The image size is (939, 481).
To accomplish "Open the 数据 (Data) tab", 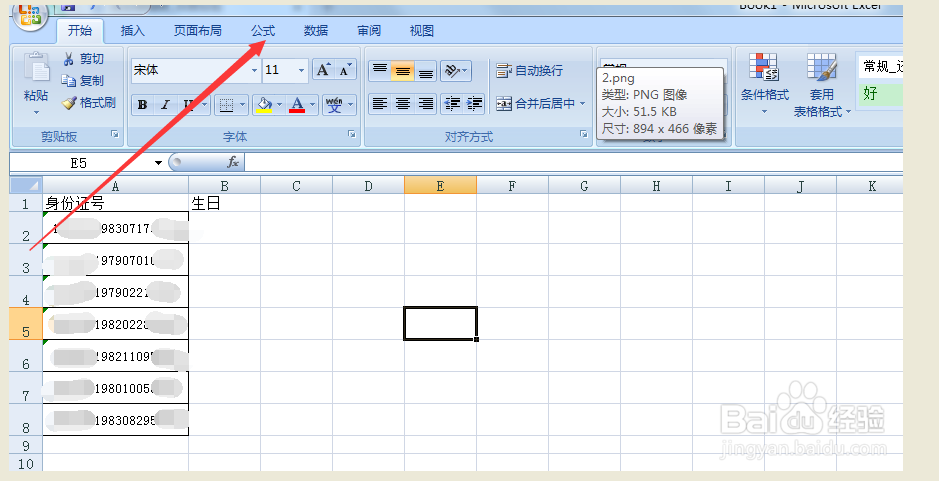I will click(x=316, y=31).
